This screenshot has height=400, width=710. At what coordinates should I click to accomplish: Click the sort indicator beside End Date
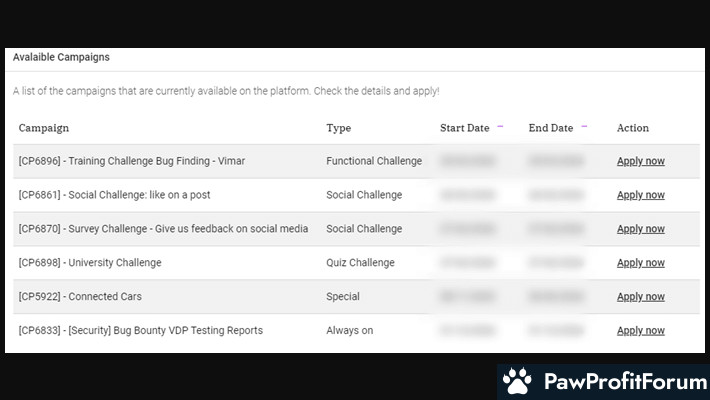[584, 127]
